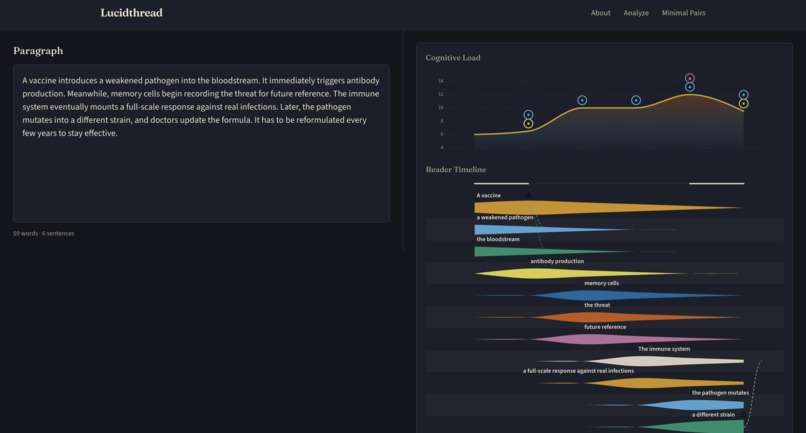The height and width of the screenshot is (433, 806).
Task: Click the blue marker directly below the pink marker
Action: click(690, 87)
